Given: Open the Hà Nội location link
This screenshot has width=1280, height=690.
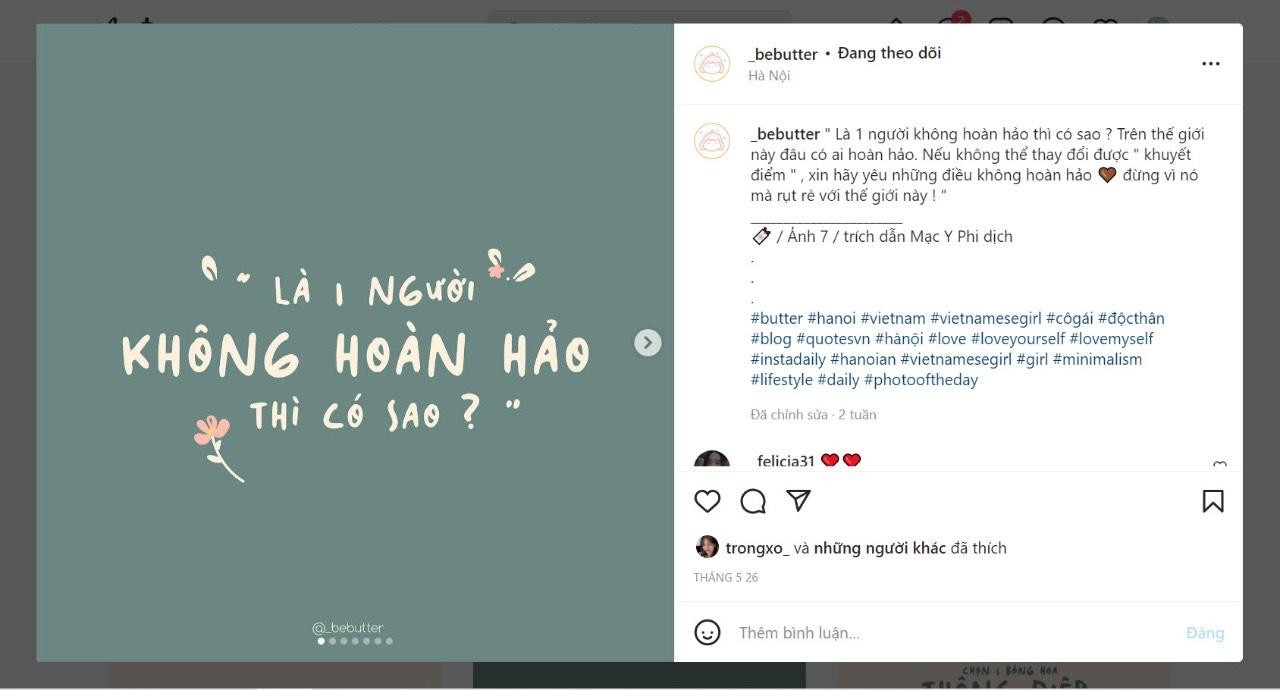Looking at the screenshot, I should pos(768,76).
